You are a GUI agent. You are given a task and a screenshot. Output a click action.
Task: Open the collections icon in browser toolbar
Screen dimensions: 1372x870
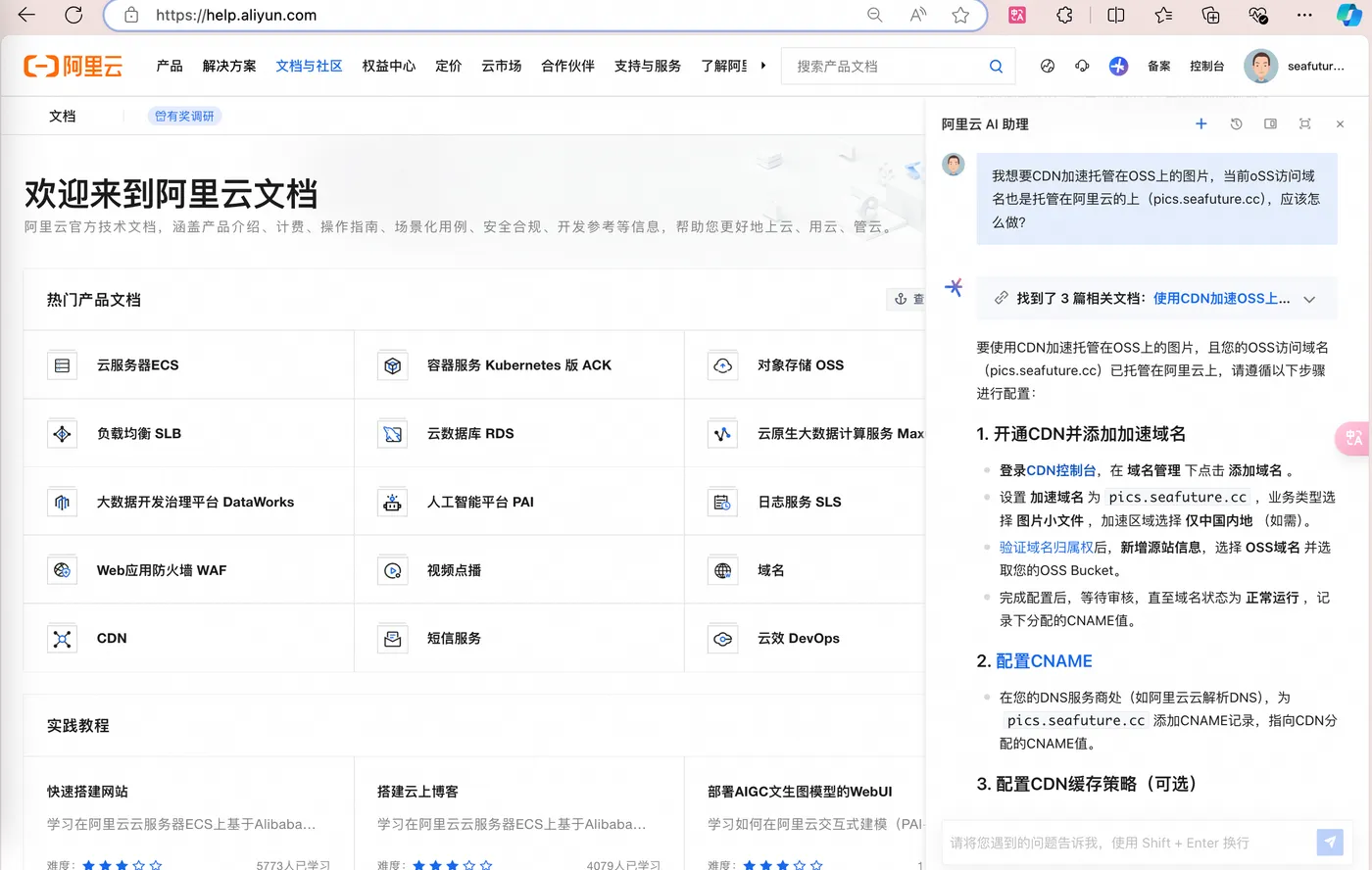(x=1211, y=15)
